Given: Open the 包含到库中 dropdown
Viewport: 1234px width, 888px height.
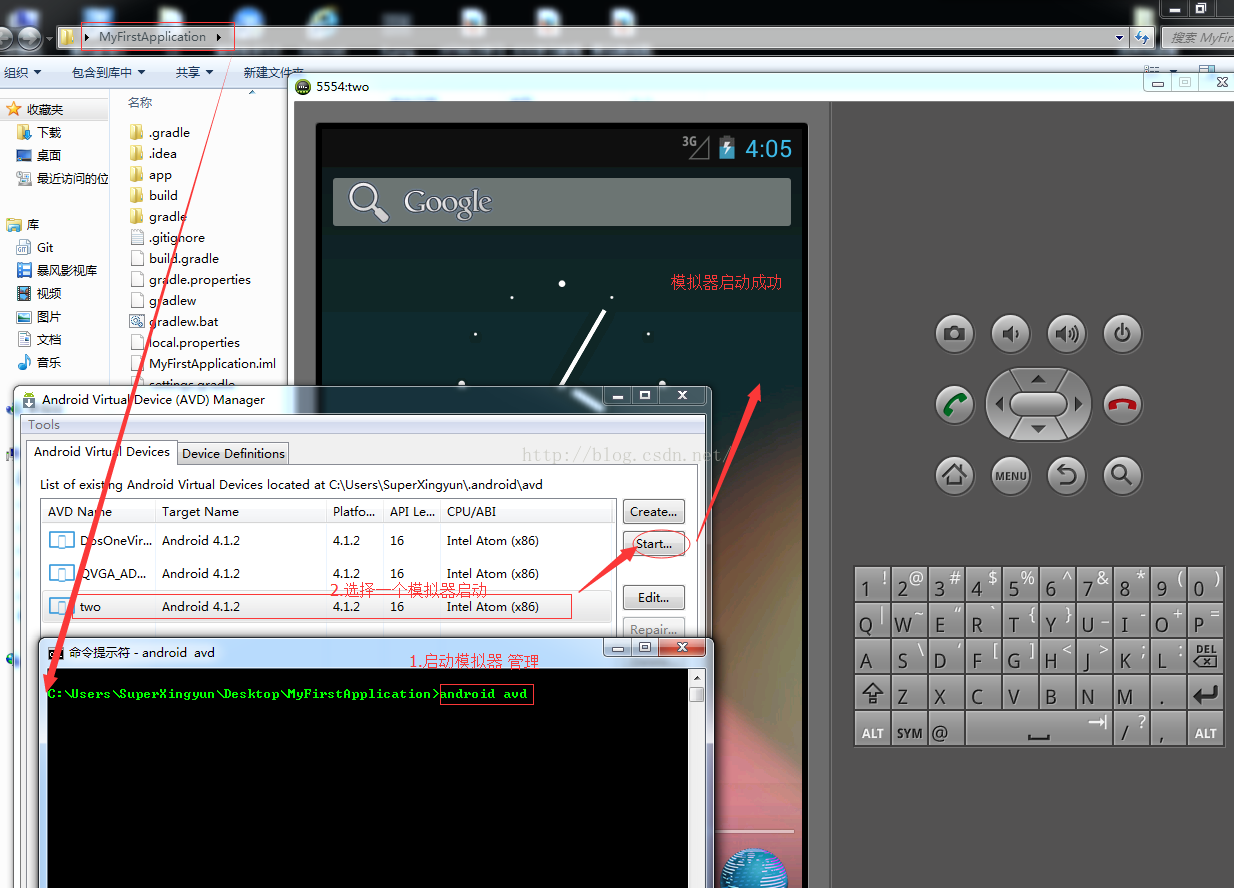Looking at the screenshot, I should [108, 72].
